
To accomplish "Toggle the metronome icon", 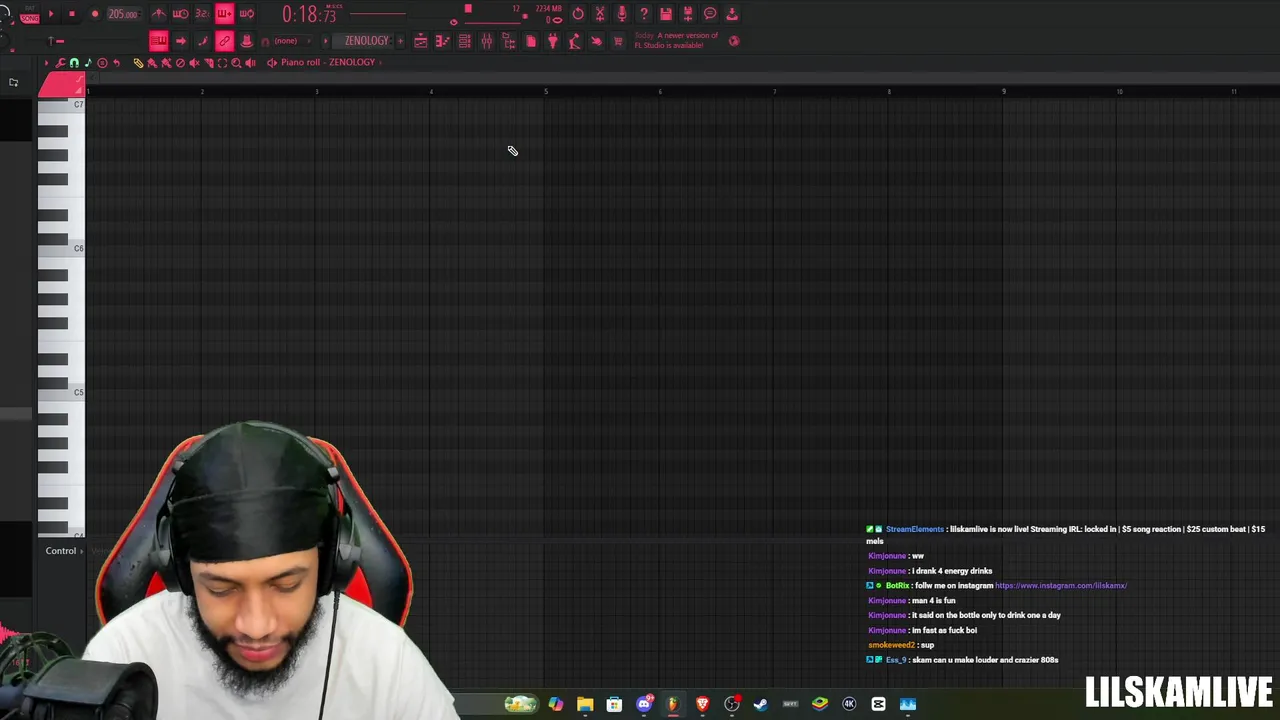I will 158,14.
